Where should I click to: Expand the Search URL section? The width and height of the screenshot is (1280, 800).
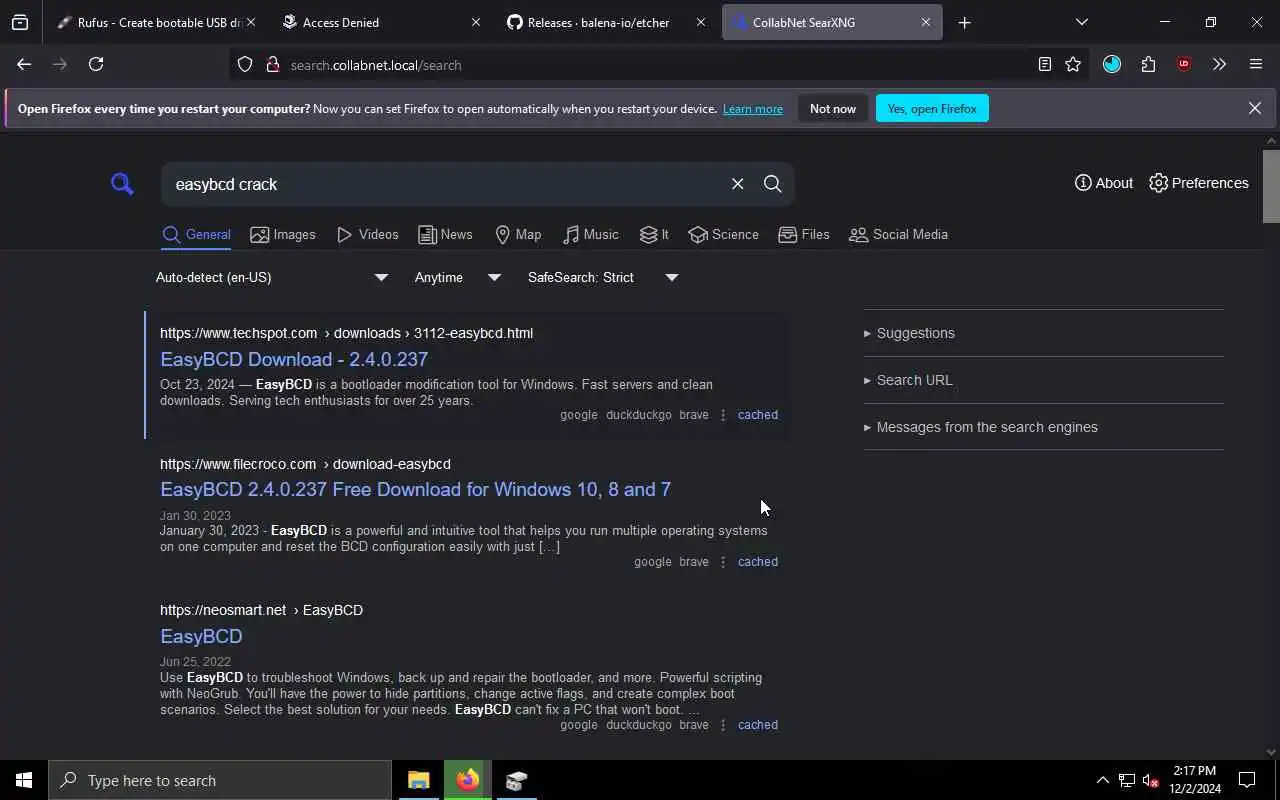pos(908,380)
